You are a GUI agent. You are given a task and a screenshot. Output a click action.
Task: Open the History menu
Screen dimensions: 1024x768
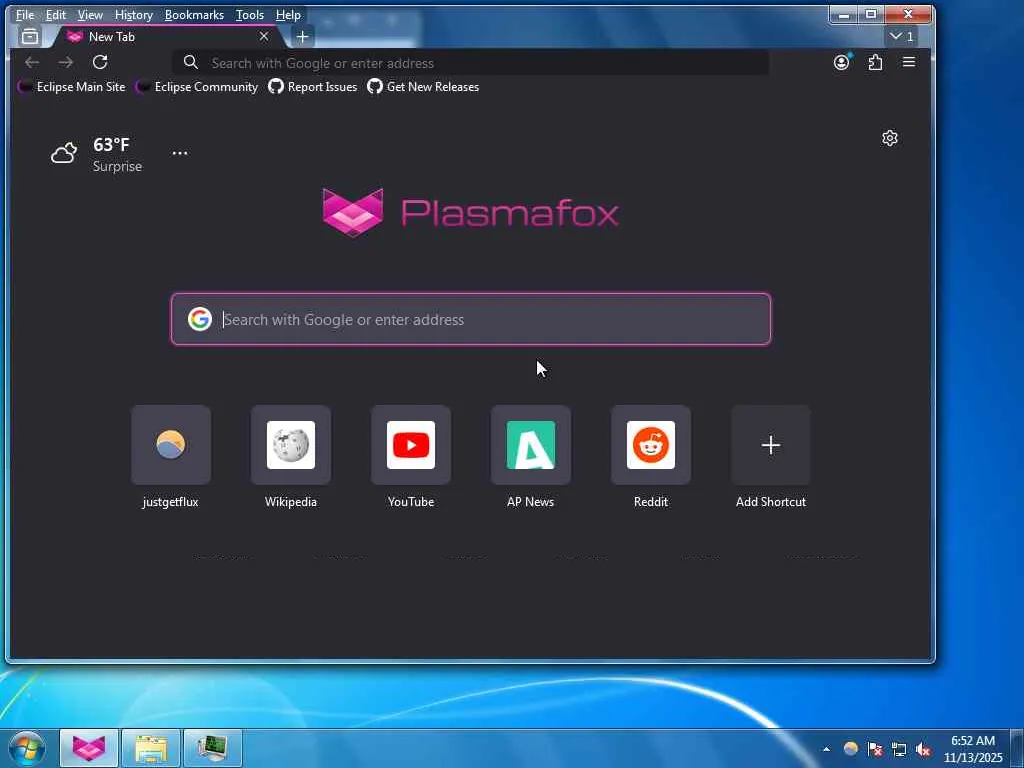(x=133, y=14)
